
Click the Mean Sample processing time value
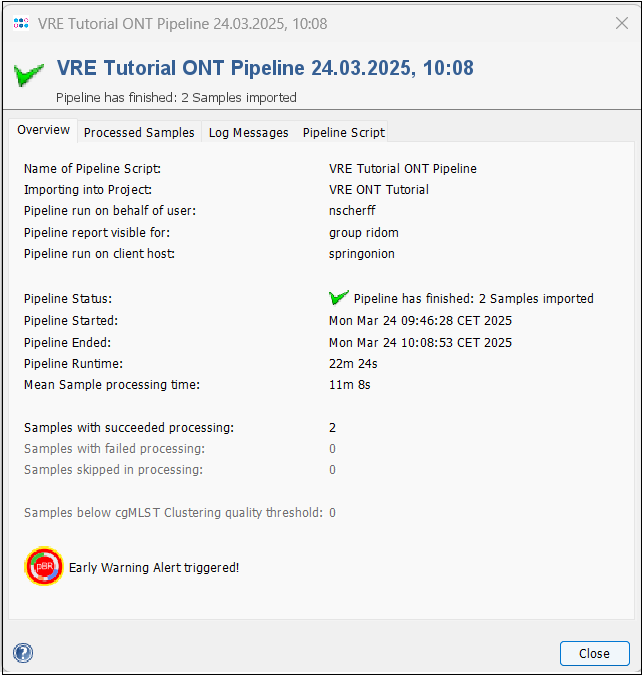pyautogui.click(x=349, y=385)
